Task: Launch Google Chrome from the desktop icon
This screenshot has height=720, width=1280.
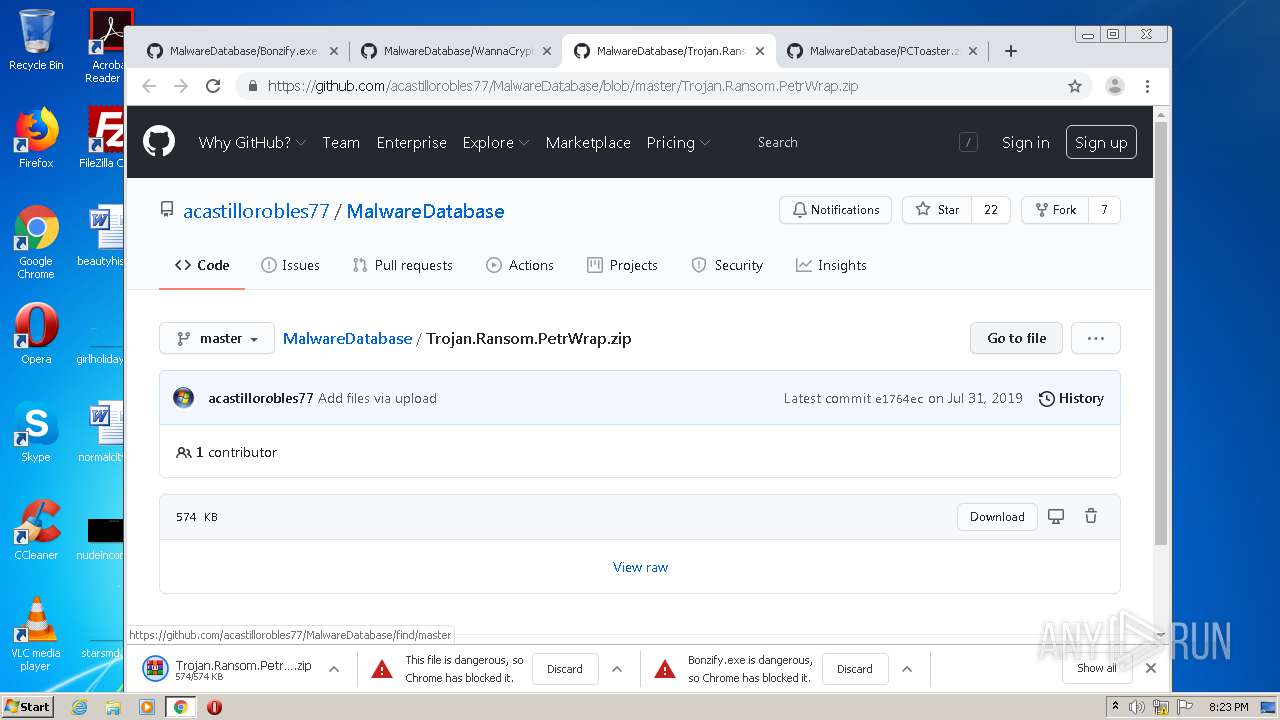Action: (36, 242)
